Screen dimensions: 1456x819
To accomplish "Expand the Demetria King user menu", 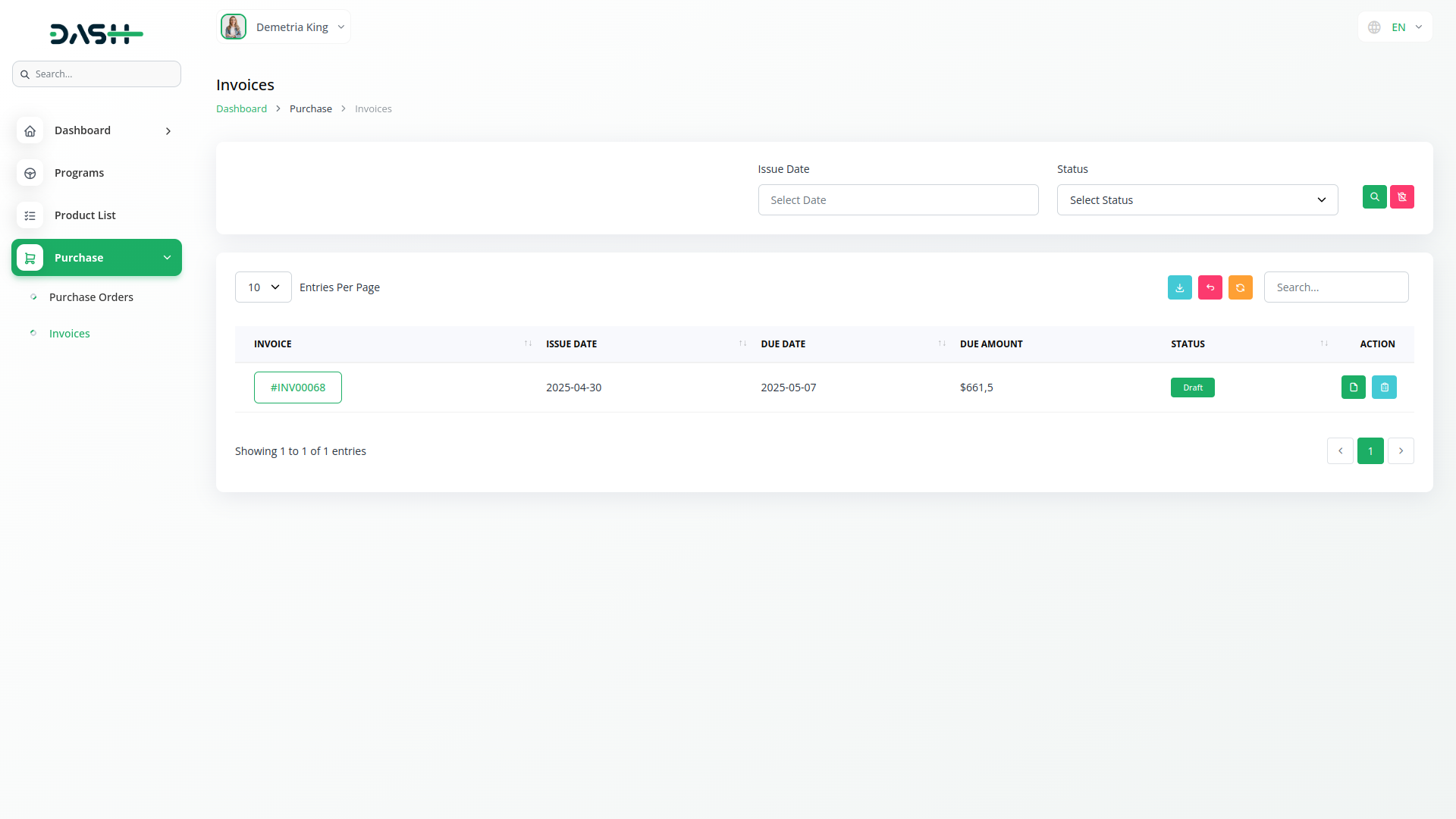I will [284, 27].
